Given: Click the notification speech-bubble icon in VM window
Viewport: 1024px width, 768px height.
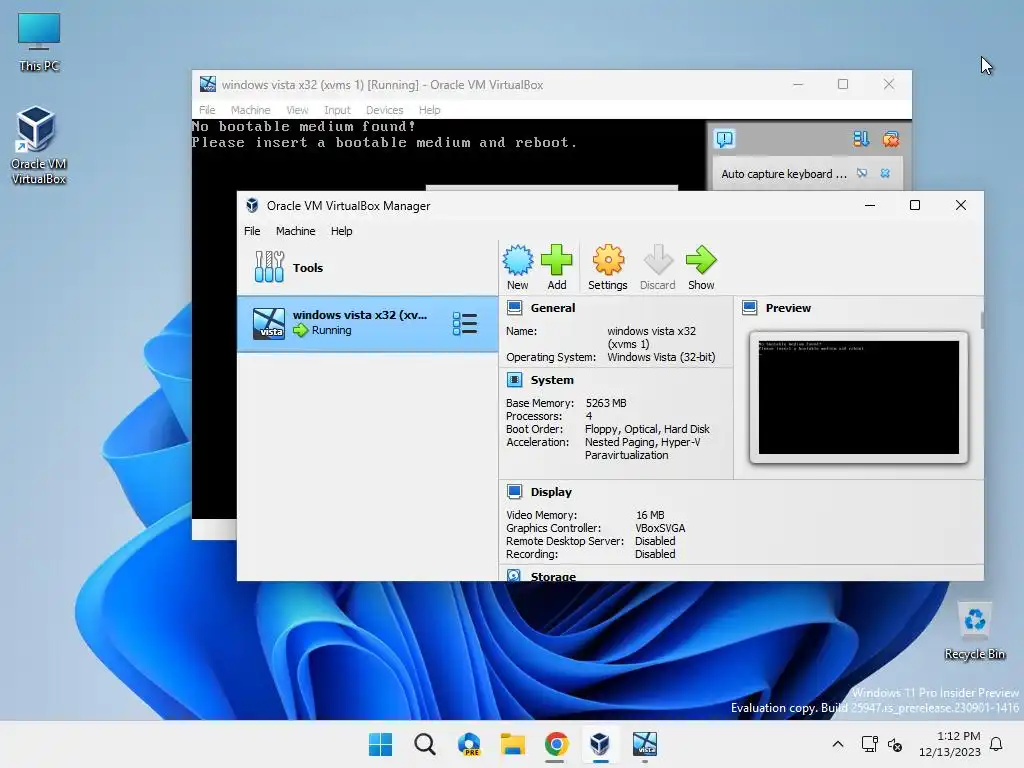Looking at the screenshot, I should (x=725, y=138).
